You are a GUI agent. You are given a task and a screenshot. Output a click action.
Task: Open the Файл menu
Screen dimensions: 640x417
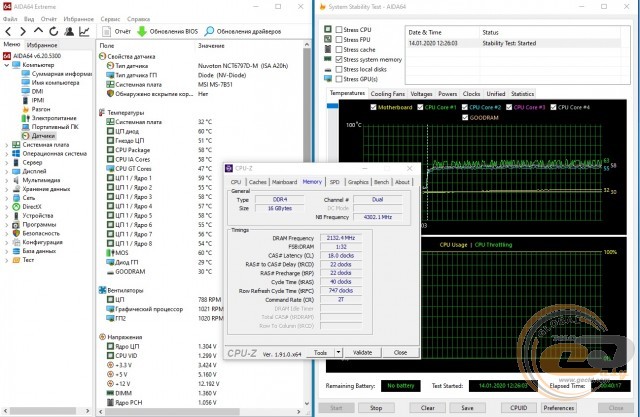[x=10, y=19]
